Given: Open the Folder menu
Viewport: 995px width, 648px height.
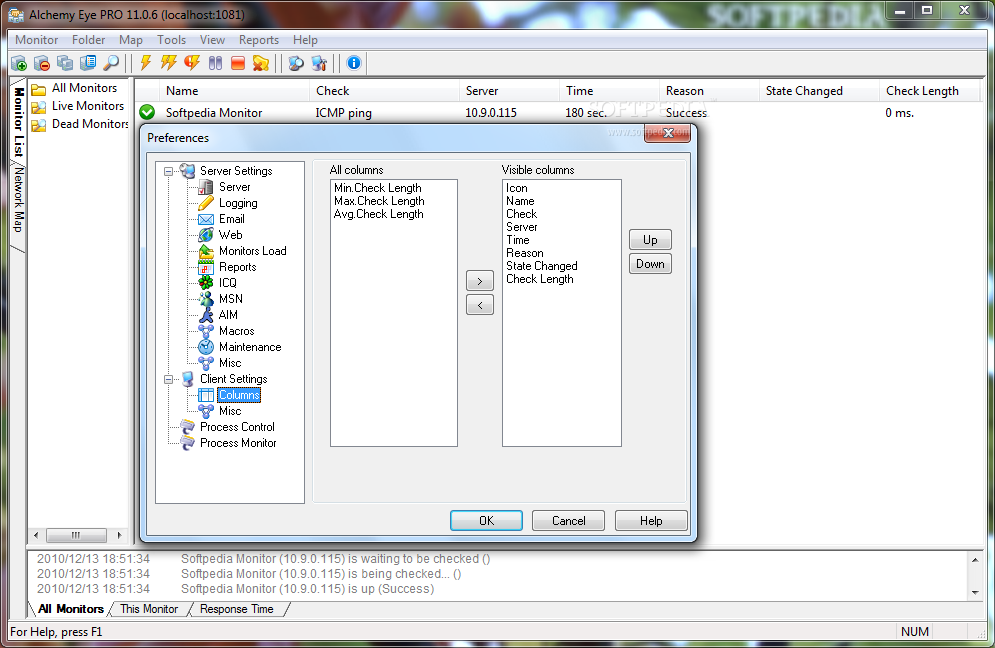Looking at the screenshot, I should 88,39.
